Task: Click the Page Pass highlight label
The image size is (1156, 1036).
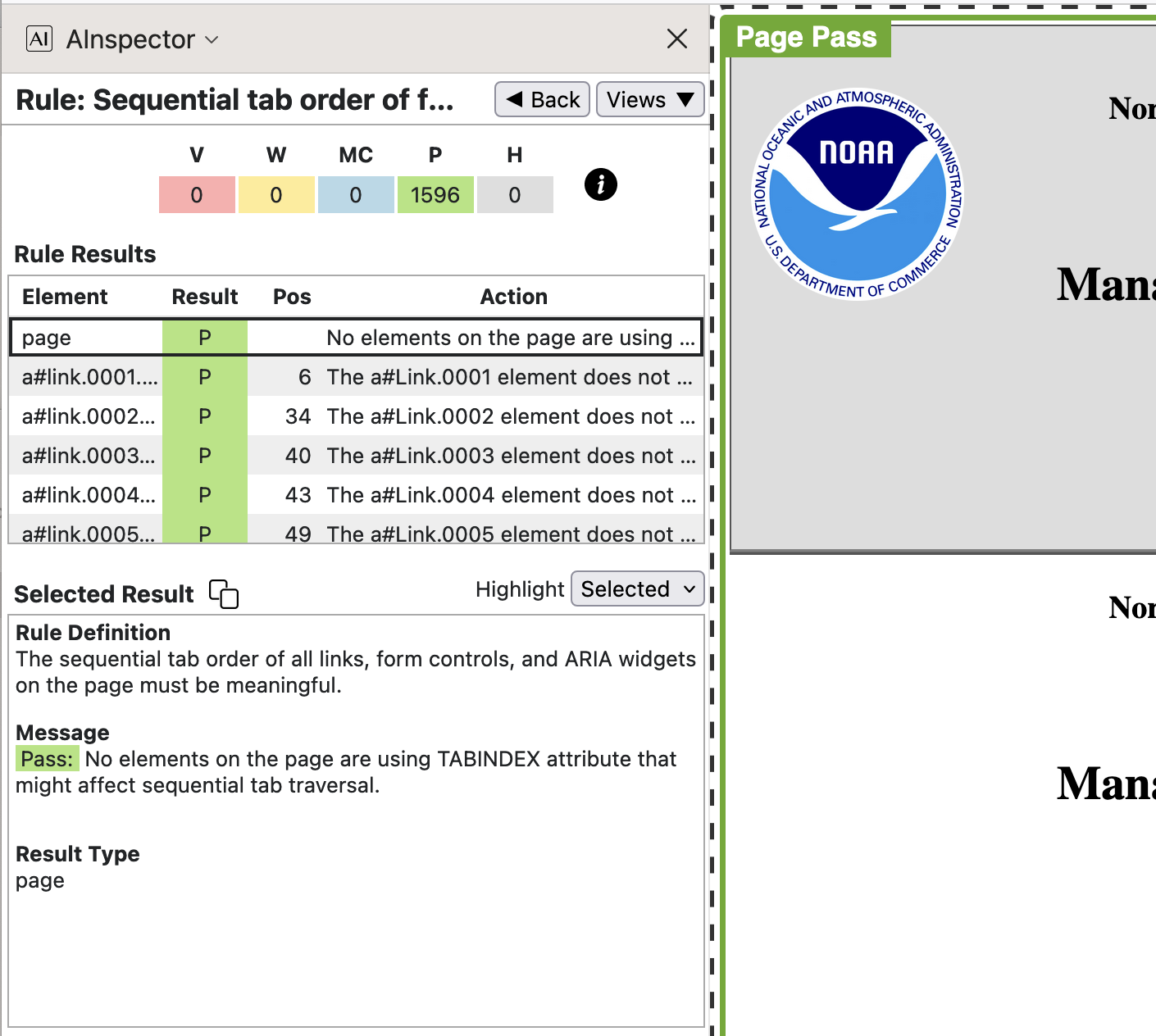Action: point(806,37)
